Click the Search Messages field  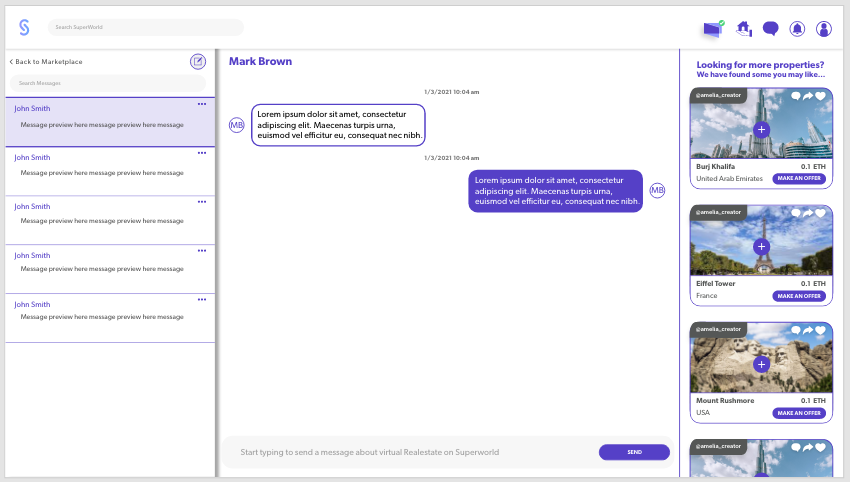pyautogui.click(x=108, y=83)
